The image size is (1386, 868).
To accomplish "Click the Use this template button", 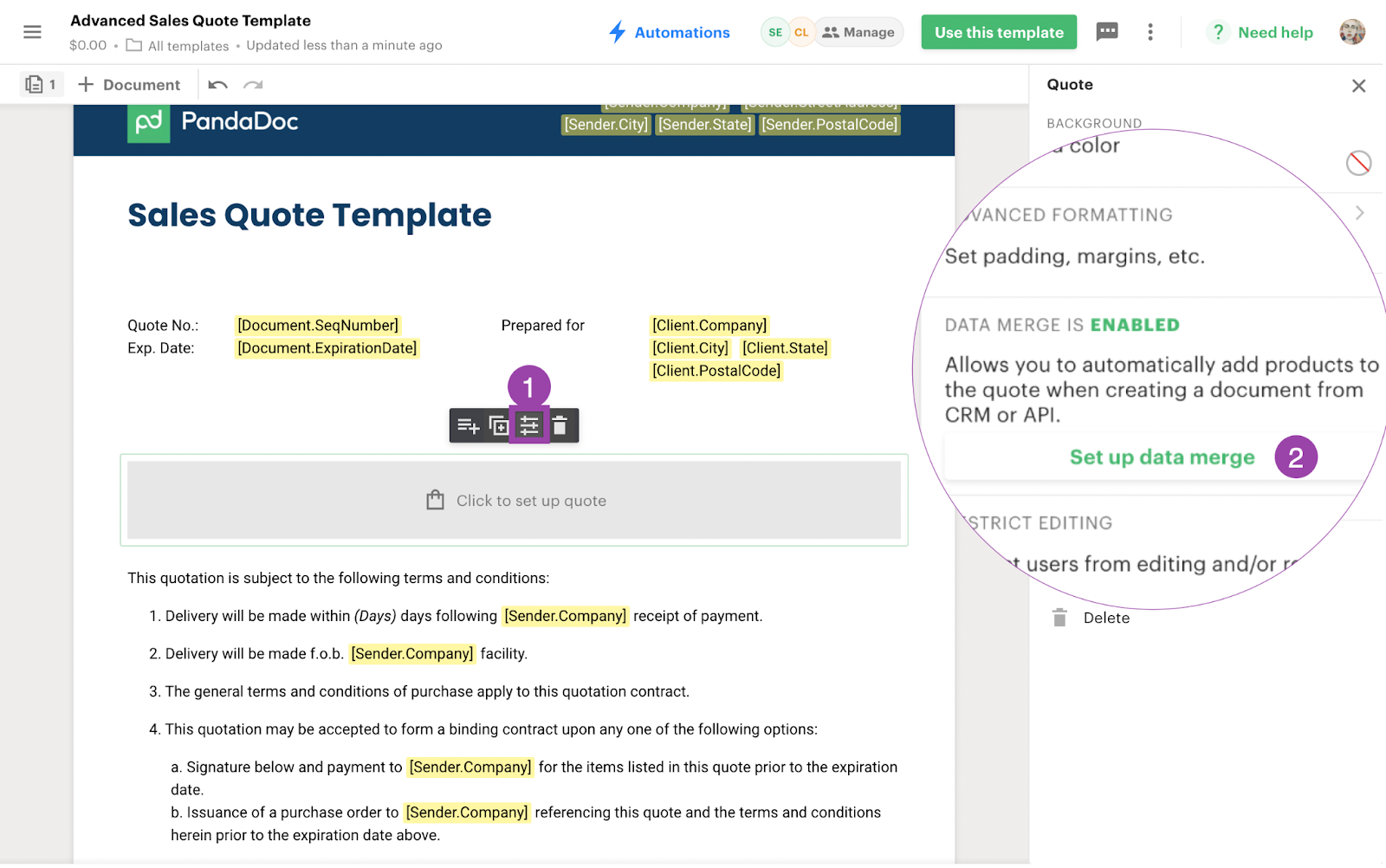I will [x=999, y=32].
